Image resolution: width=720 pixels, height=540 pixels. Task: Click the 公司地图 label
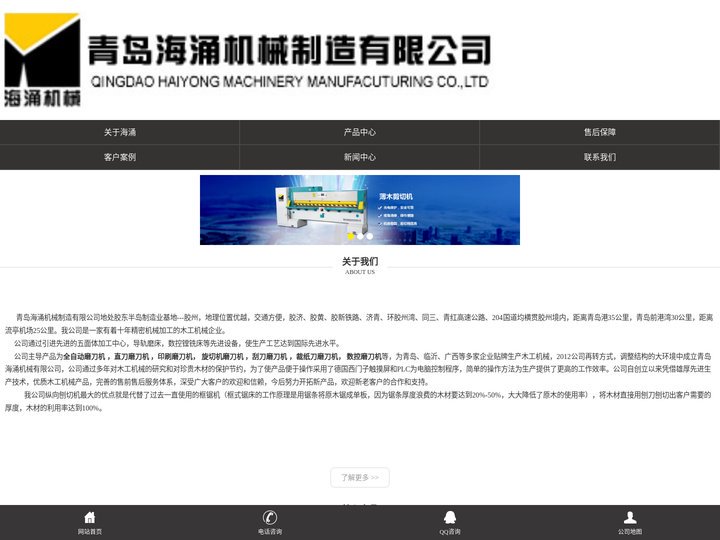630,532
